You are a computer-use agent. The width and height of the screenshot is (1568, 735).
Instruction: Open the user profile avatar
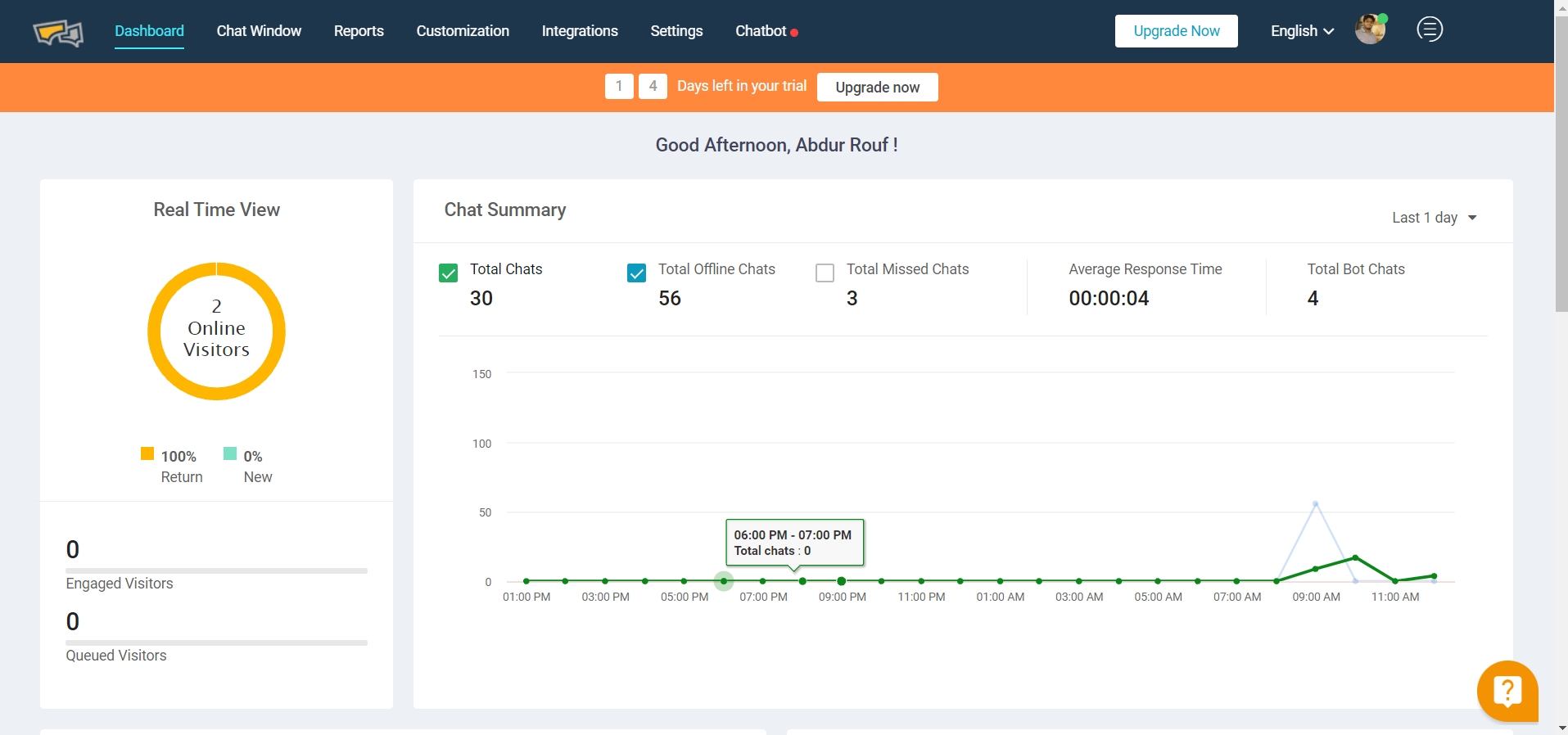(x=1370, y=30)
